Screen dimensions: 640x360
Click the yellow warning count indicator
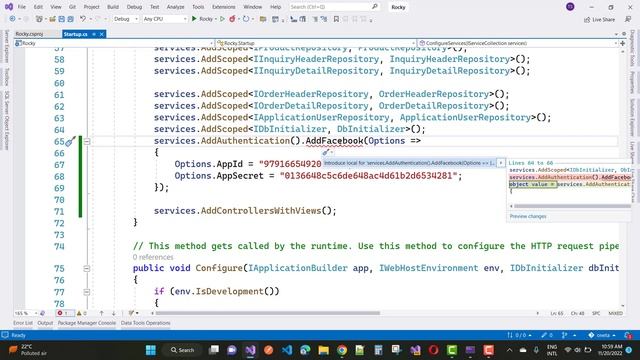pyautogui.click(x=81, y=313)
